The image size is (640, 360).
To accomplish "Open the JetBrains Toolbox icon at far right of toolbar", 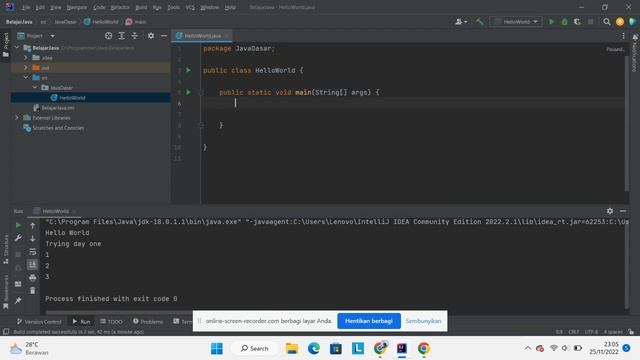I will pyautogui.click(x=633, y=22).
